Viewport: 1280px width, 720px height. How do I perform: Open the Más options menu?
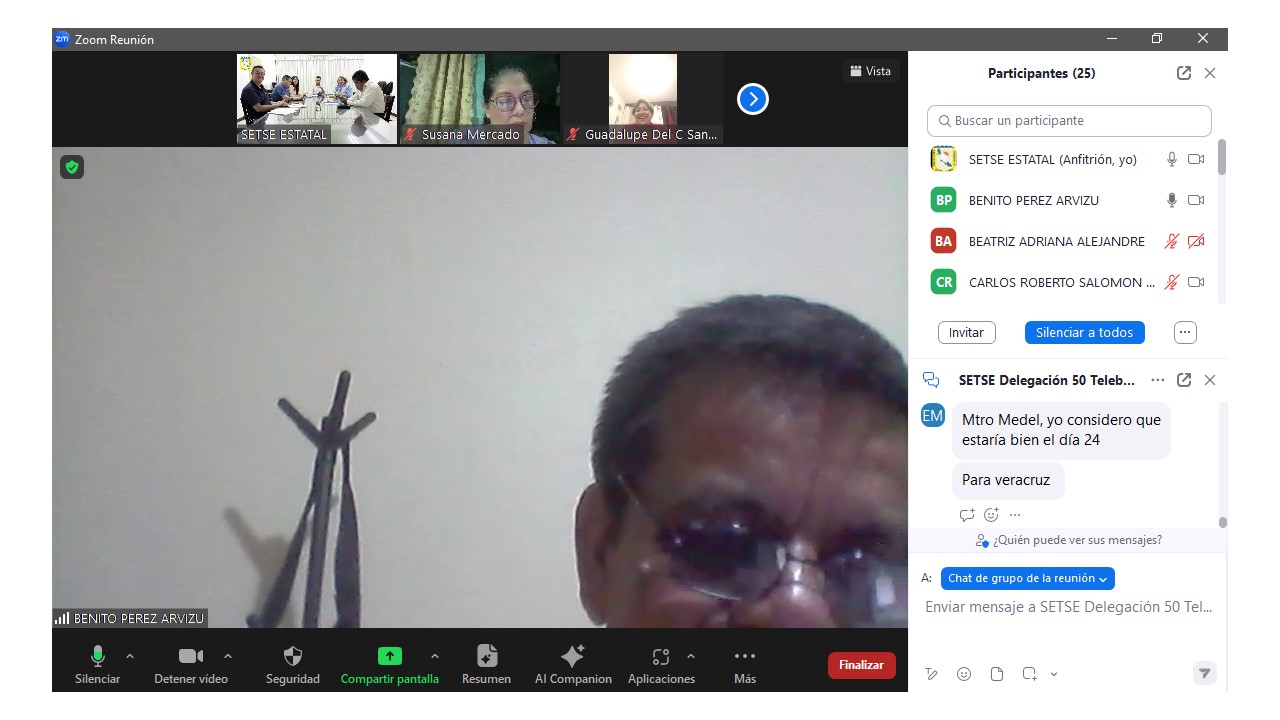[x=744, y=657]
